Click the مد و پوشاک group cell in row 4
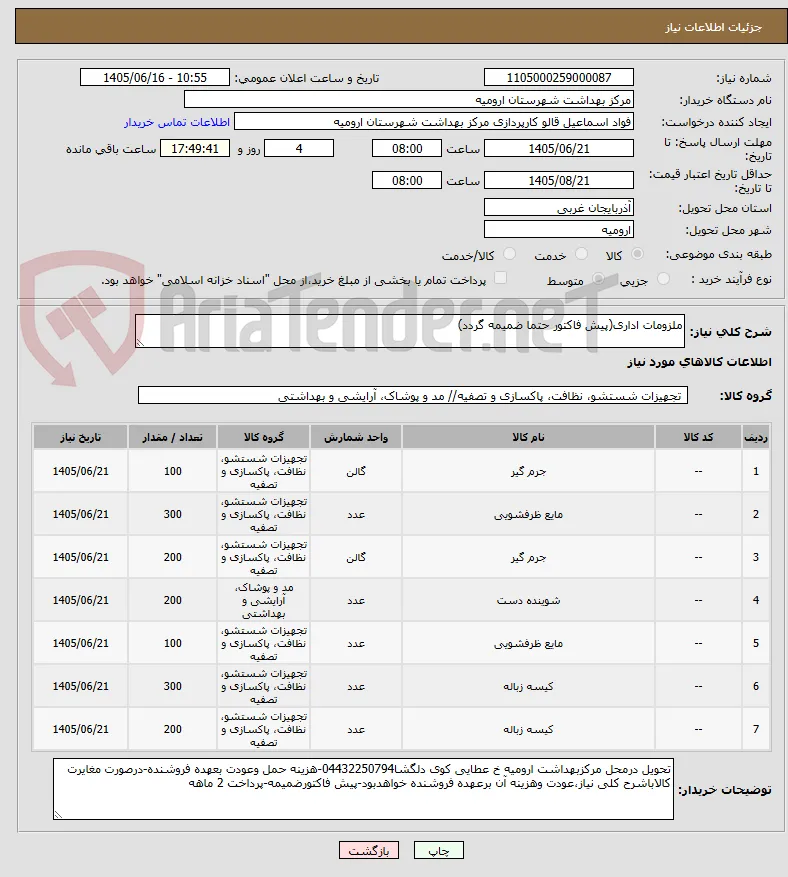The width and height of the screenshot is (788, 877). pyautogui.click(x=263, y=601)
